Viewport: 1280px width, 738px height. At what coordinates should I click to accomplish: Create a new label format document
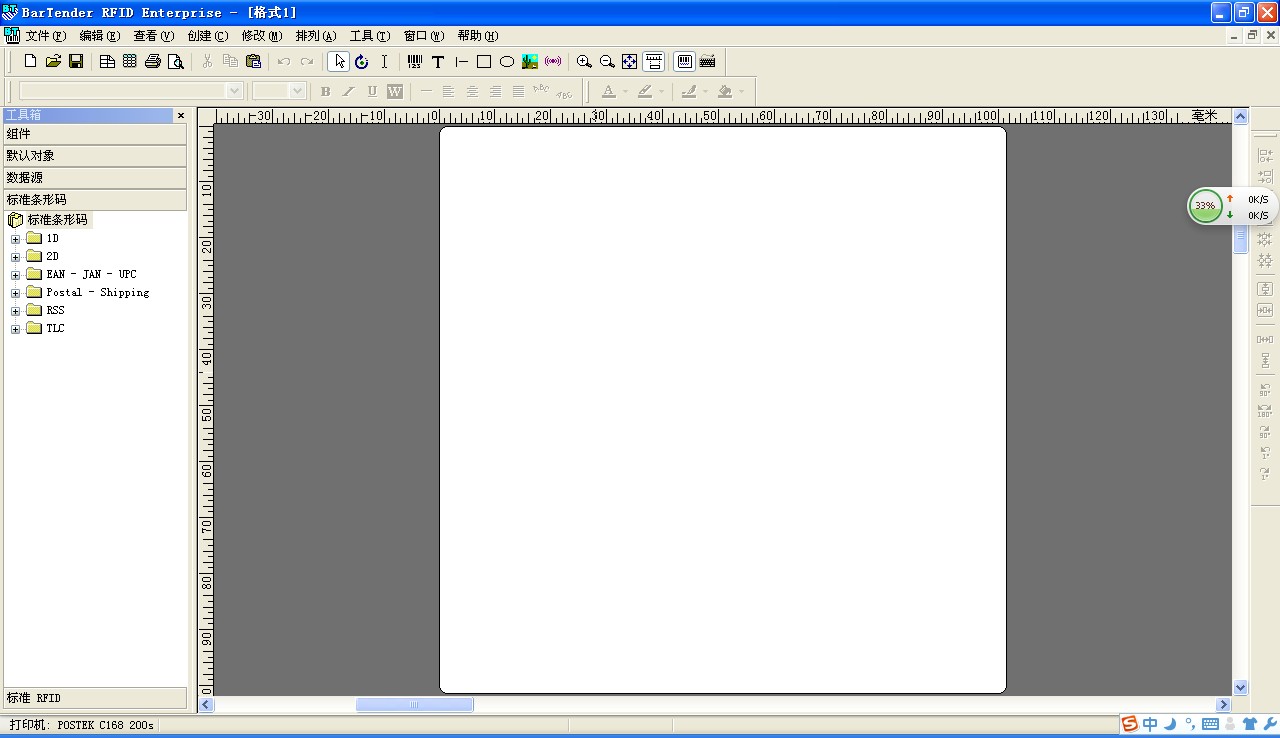pyautogui.click(x=30, y=61)
